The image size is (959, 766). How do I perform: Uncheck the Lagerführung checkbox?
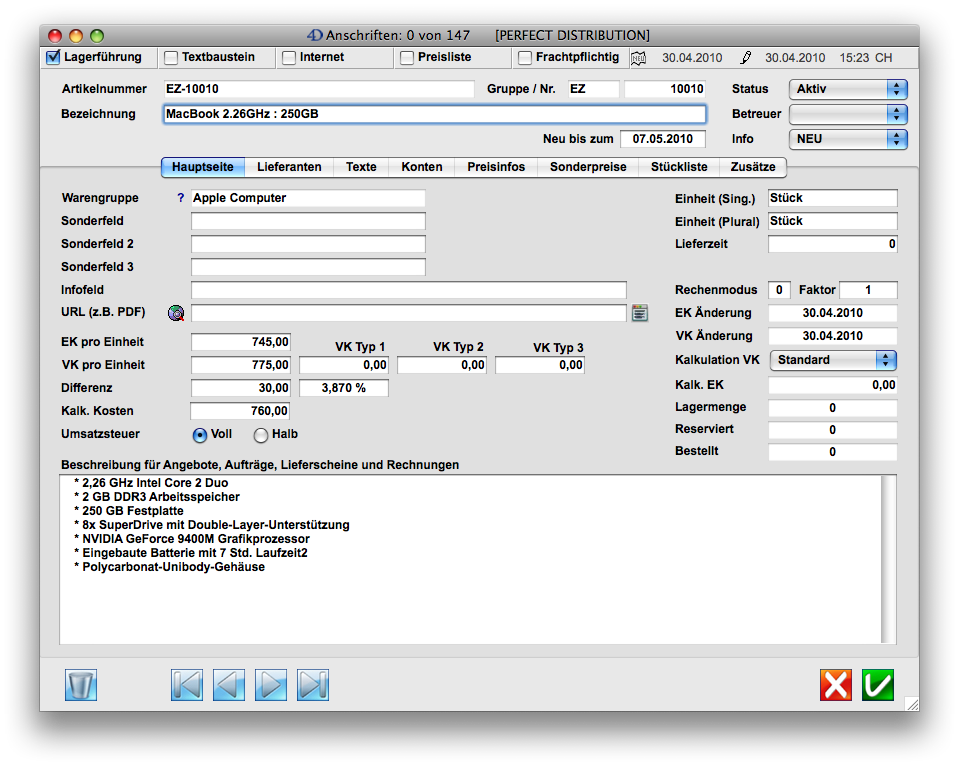[54, 58]
